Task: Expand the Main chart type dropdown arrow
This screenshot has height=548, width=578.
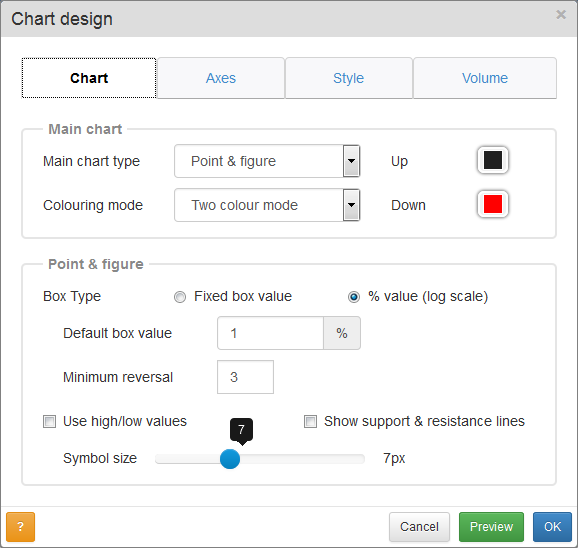Action: [x=351, y=161]
